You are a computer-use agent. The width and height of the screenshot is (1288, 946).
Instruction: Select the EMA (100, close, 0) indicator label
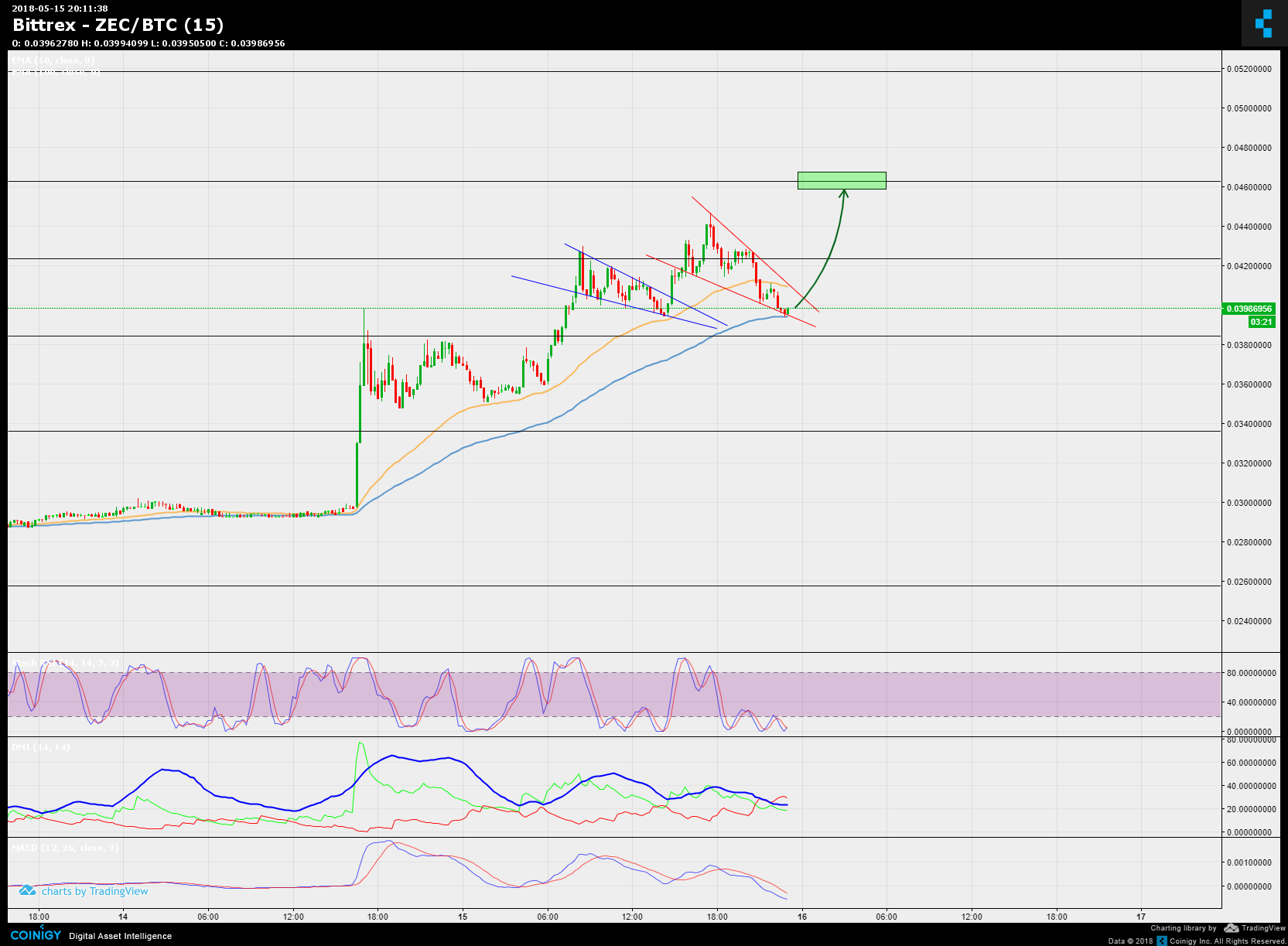click(x=55, y=72)
